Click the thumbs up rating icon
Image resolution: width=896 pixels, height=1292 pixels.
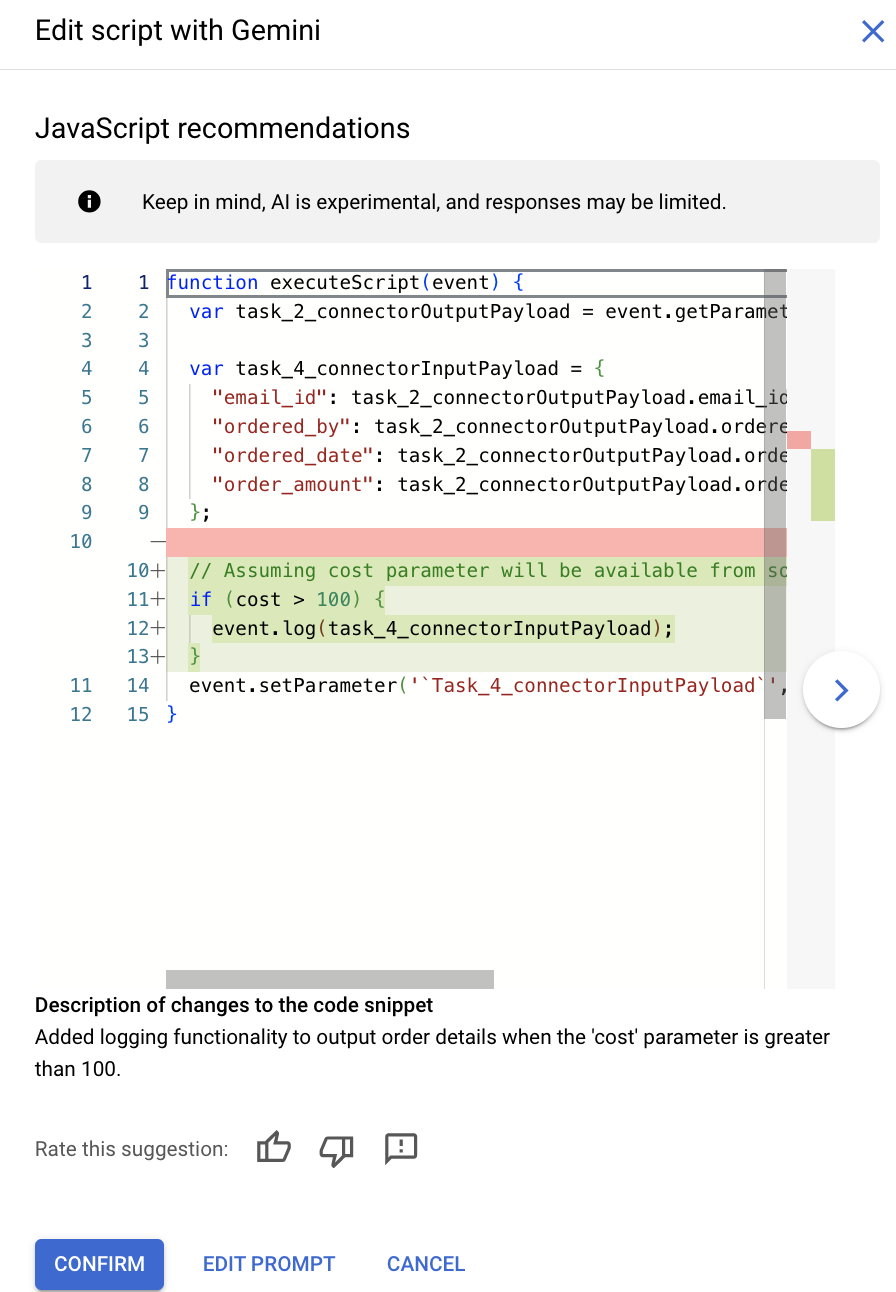(x=273, y=1148)
